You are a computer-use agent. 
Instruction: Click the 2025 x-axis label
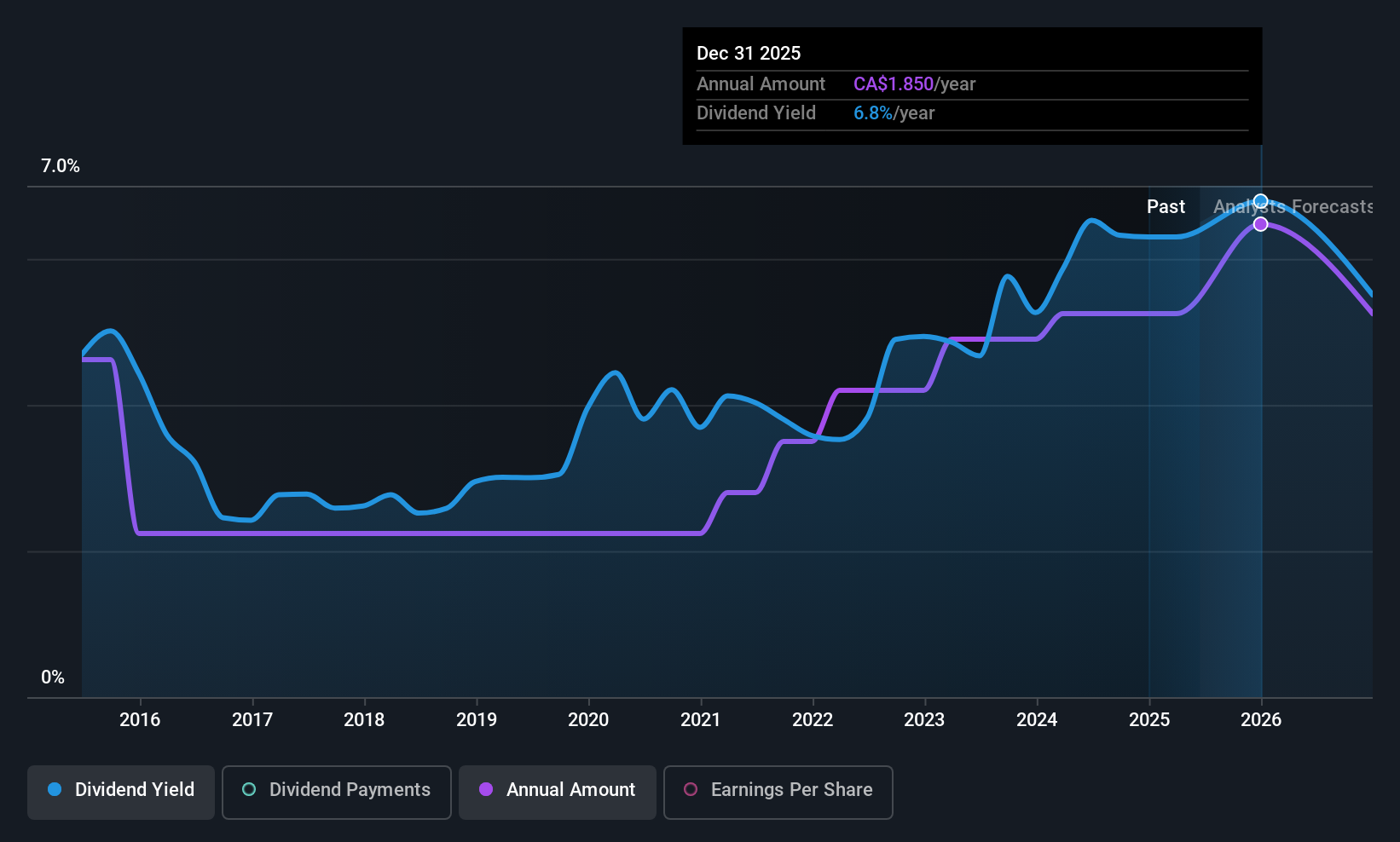click(x=1149, y=720)
